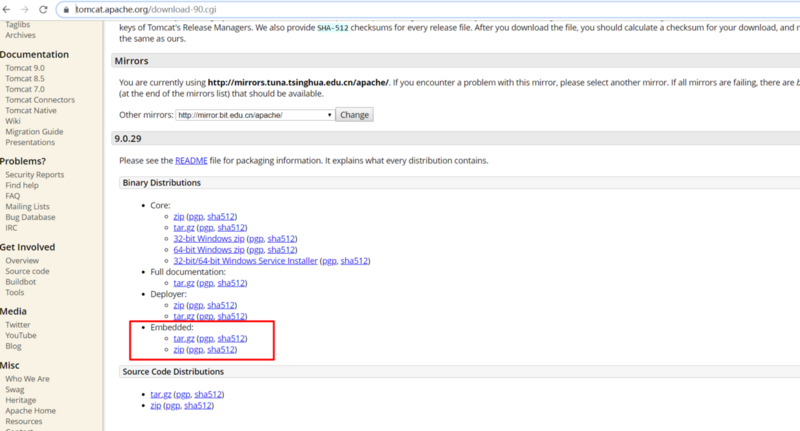
Task: Download Full documentation tar.gz
Action: click(184, 283)
